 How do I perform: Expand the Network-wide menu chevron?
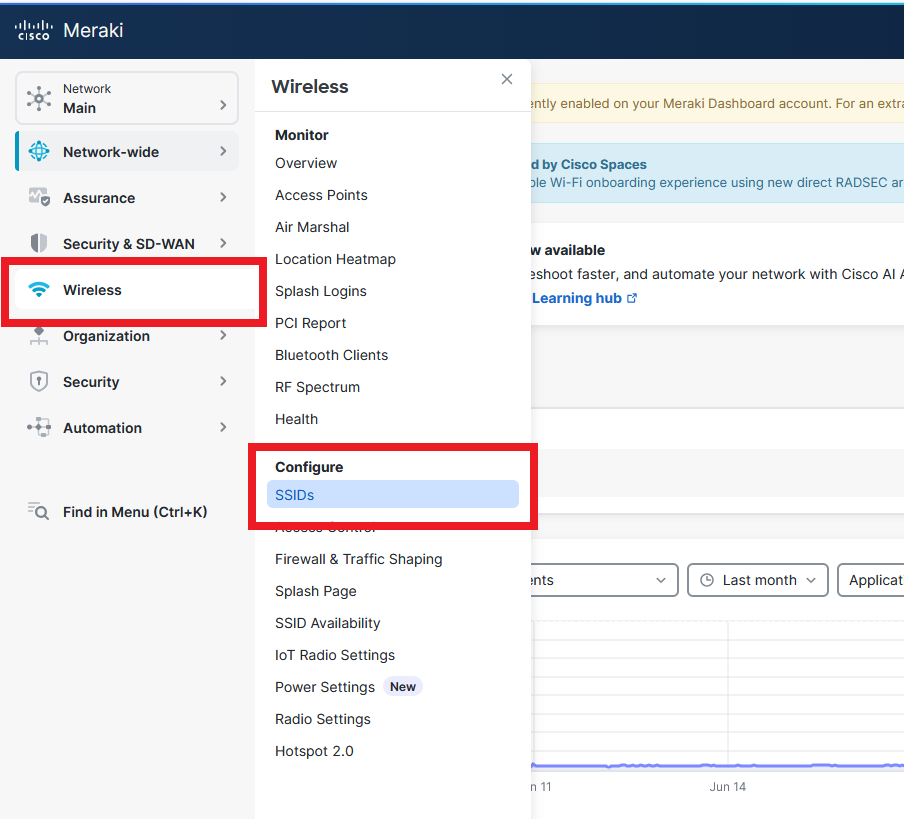pyautogui.click(x=223, y=151)
